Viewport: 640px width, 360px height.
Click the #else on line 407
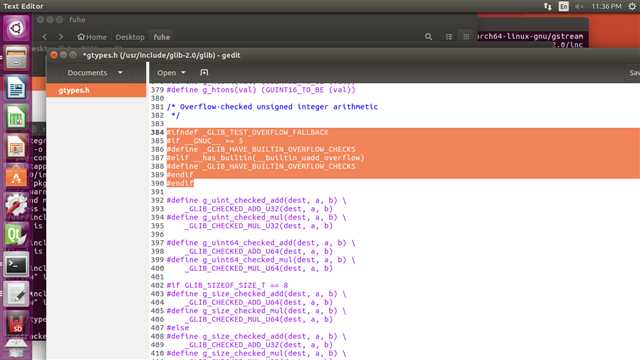click(x=178, y=327)
